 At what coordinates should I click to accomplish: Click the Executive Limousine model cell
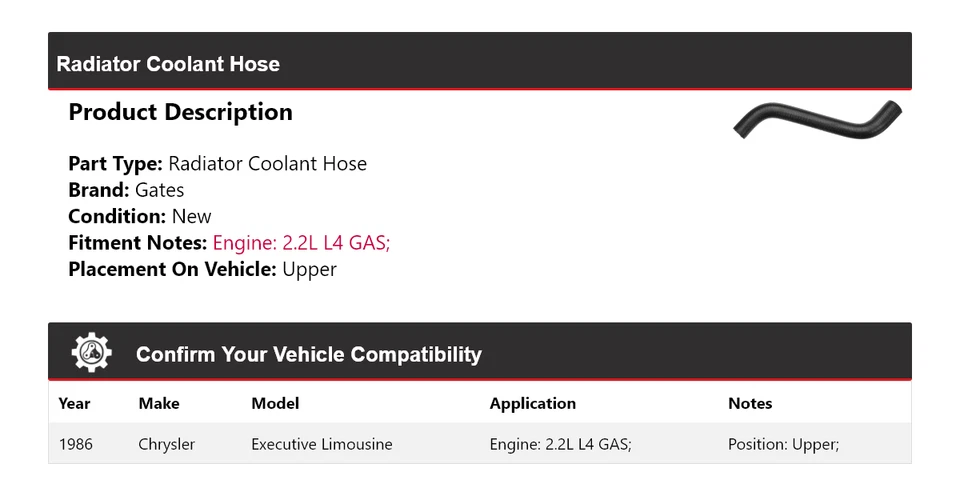pyautogui.click(x=322, y=444)
